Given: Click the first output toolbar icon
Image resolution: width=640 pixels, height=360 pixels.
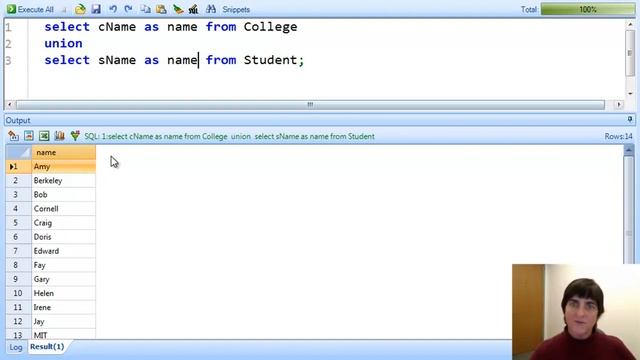Looking at the screenshot, I should (x=13, y=136).
